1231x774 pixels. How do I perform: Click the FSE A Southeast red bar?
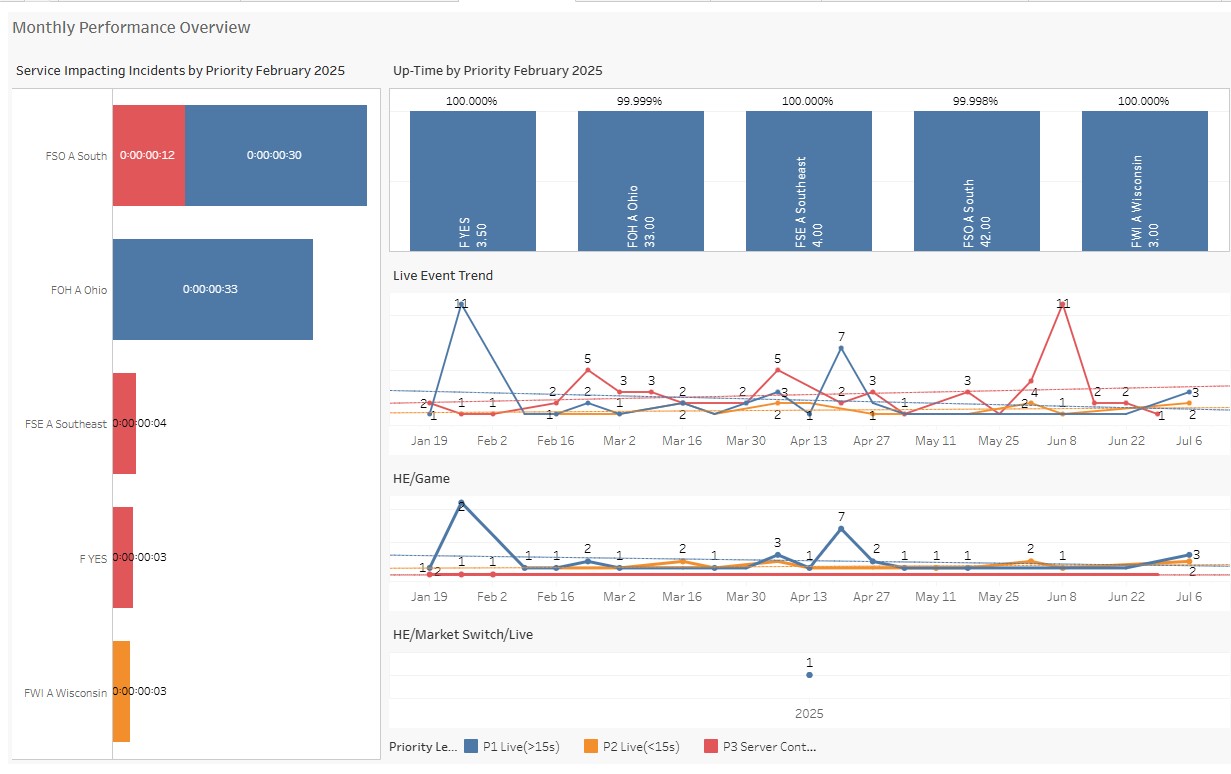click(122, 422)
